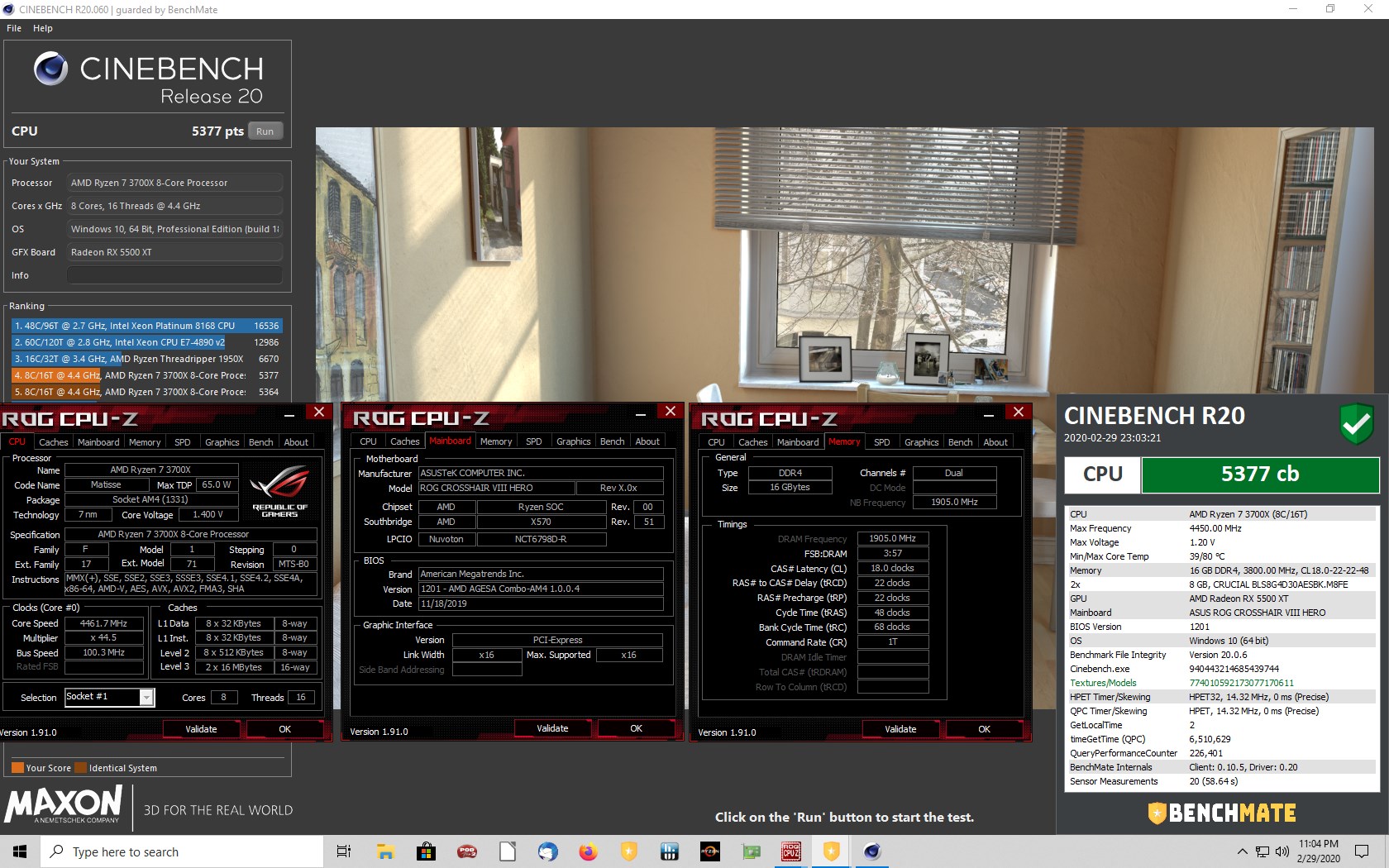The height and width of the screenshot is (868, 1389).
Task: Click the green 5377 cb score bar
Action: (1260, 475)
